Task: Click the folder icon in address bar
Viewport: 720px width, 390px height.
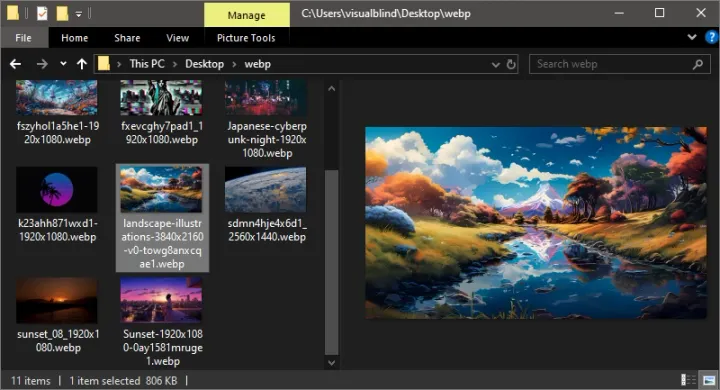Action: pyautogui.click(x=104, y=63)
